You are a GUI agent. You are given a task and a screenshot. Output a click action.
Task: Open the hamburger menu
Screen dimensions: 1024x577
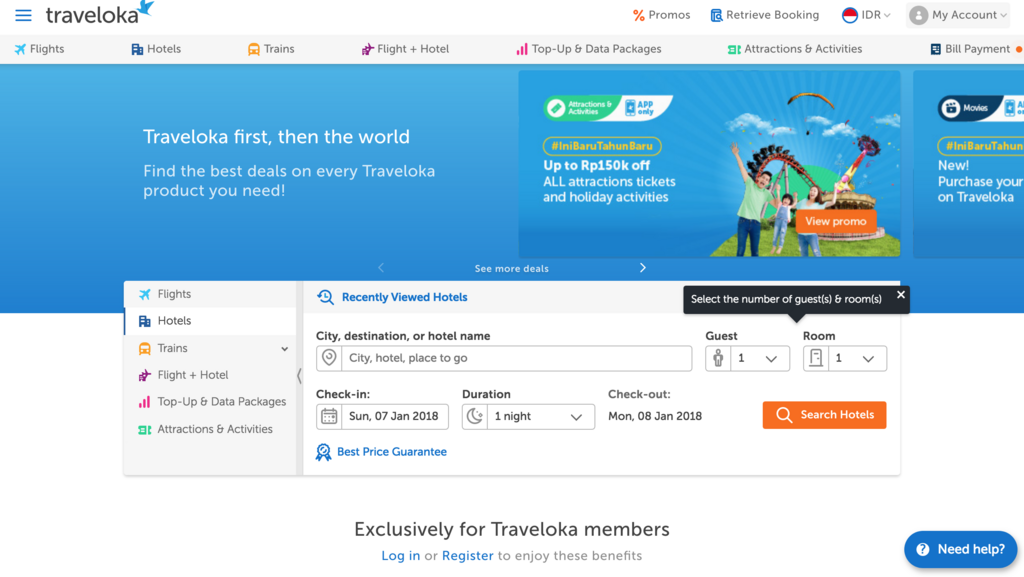tap(24, 15)
